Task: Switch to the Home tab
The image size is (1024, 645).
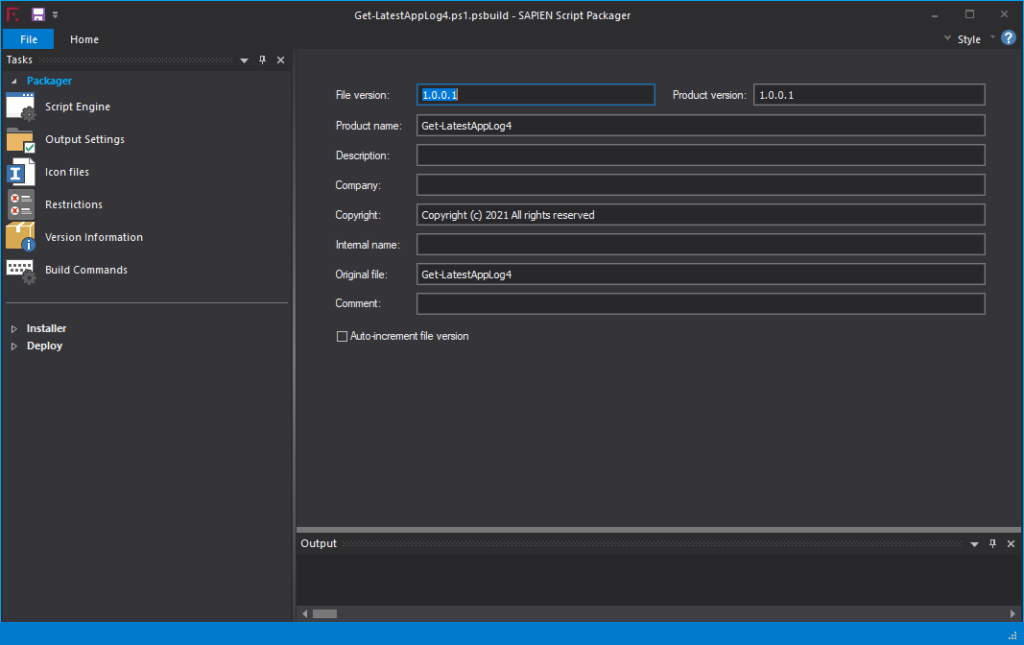Action: click(x=84, y=39)
